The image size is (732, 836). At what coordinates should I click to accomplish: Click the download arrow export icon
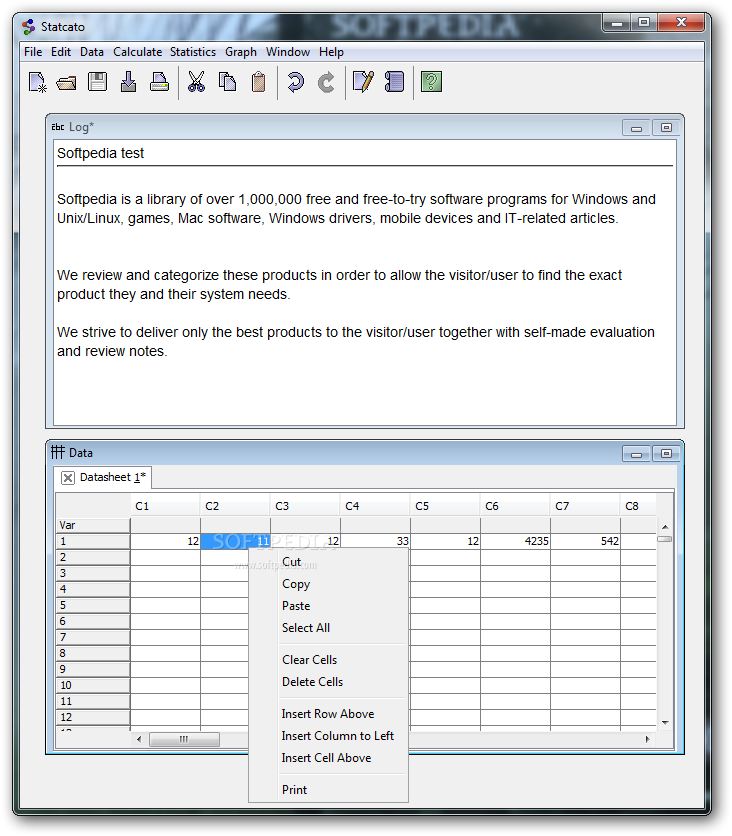pyautogui.click(x=128, y=82)
